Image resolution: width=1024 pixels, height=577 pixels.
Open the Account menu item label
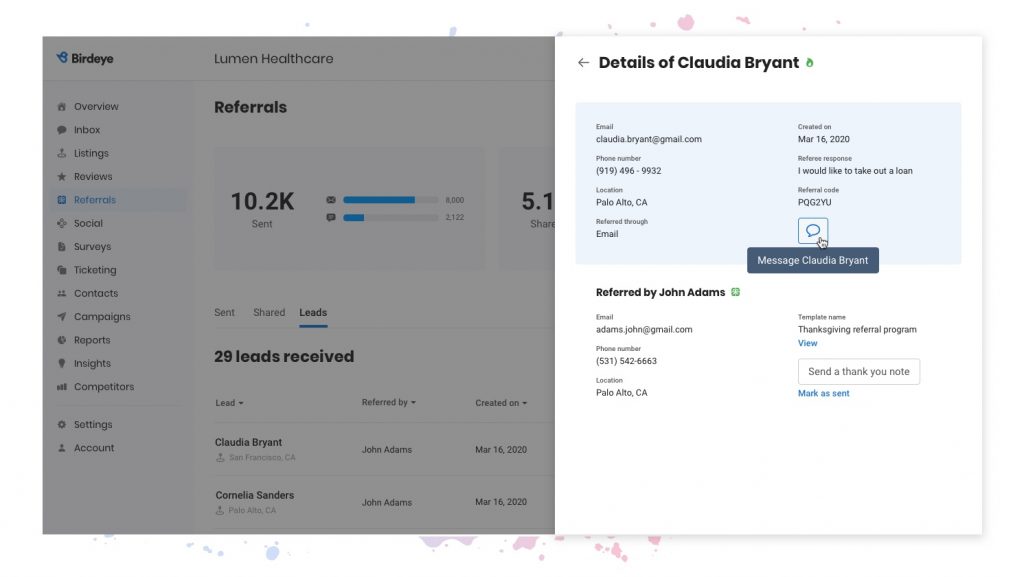click(x=94, y=448)
